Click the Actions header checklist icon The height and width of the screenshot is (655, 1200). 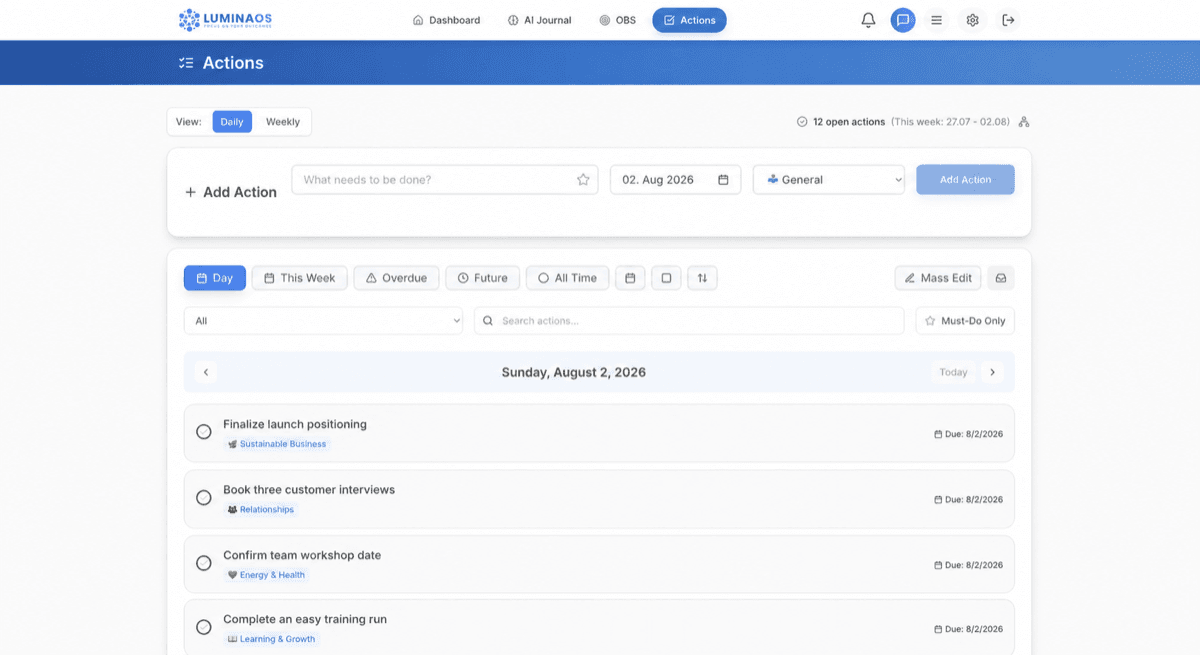[x=185, y=63]
